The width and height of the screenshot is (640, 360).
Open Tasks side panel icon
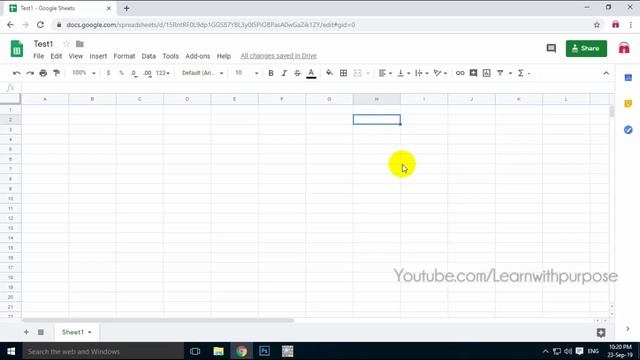(628, 130)
